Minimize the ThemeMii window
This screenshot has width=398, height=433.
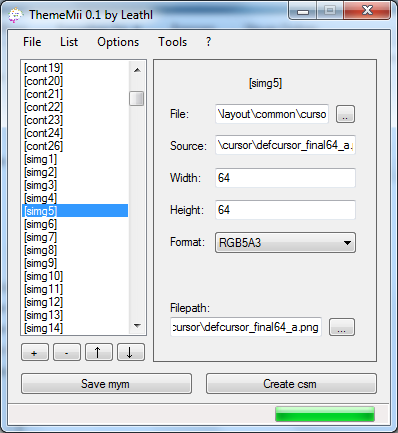303,11
